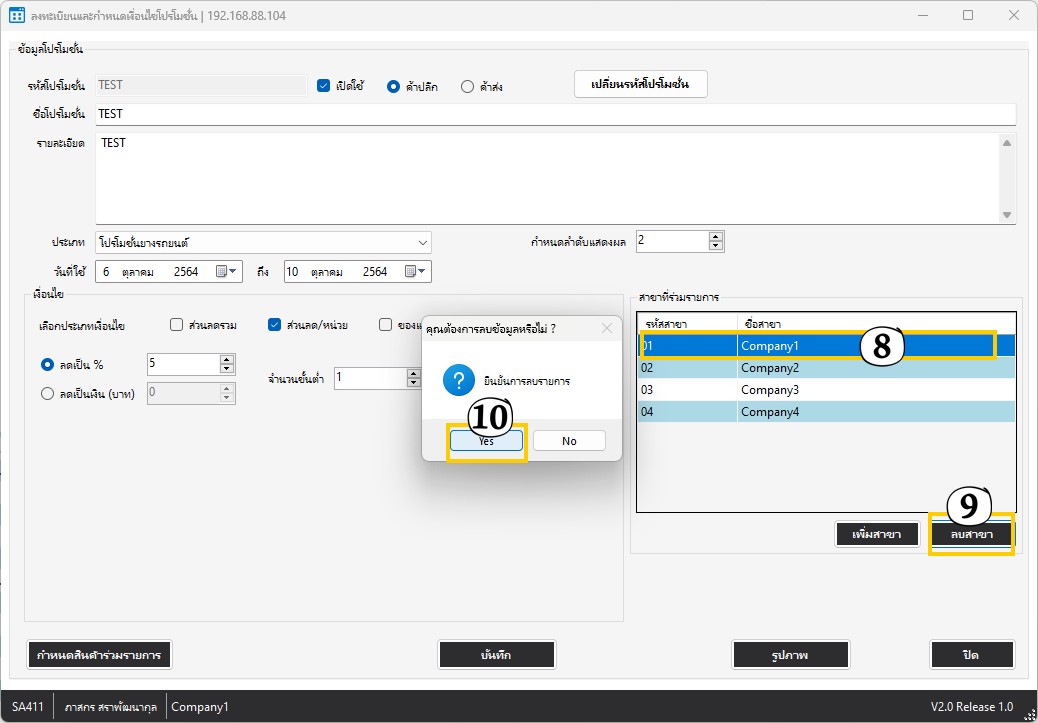1038x723 pixels.
Task: Select the ค้าส่ง radio button
Action: 467,86
